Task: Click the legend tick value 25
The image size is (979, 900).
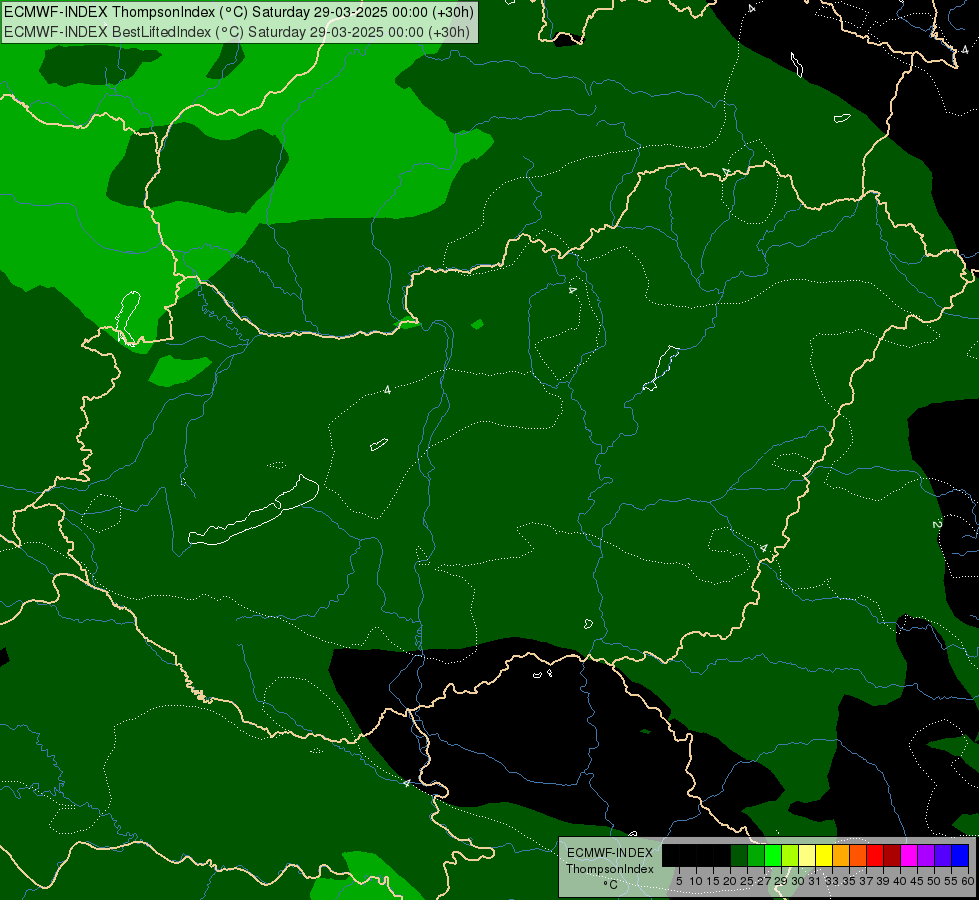Action: (x=747, y=881)
